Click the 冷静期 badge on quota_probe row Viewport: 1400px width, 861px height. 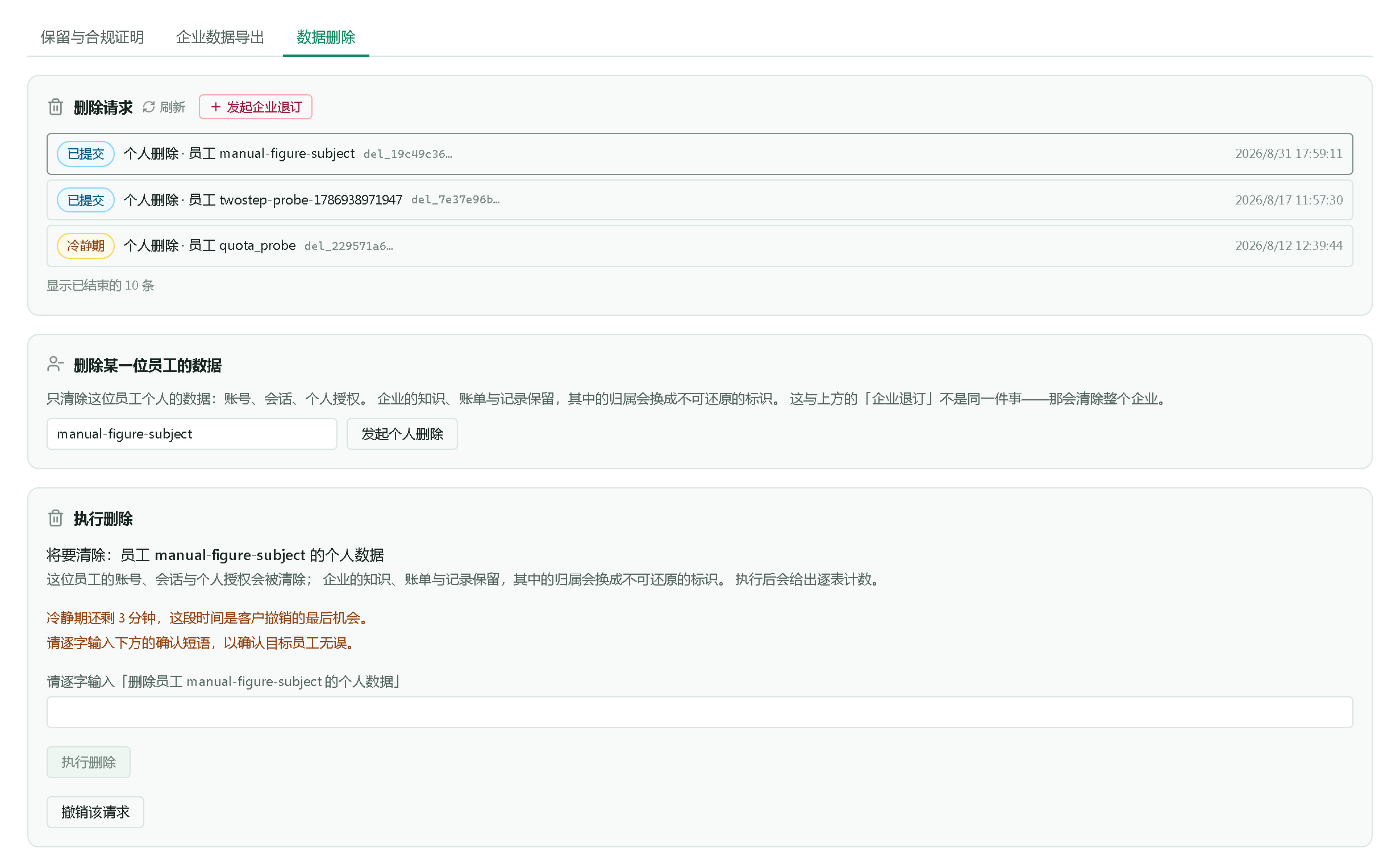coord(85,246)
